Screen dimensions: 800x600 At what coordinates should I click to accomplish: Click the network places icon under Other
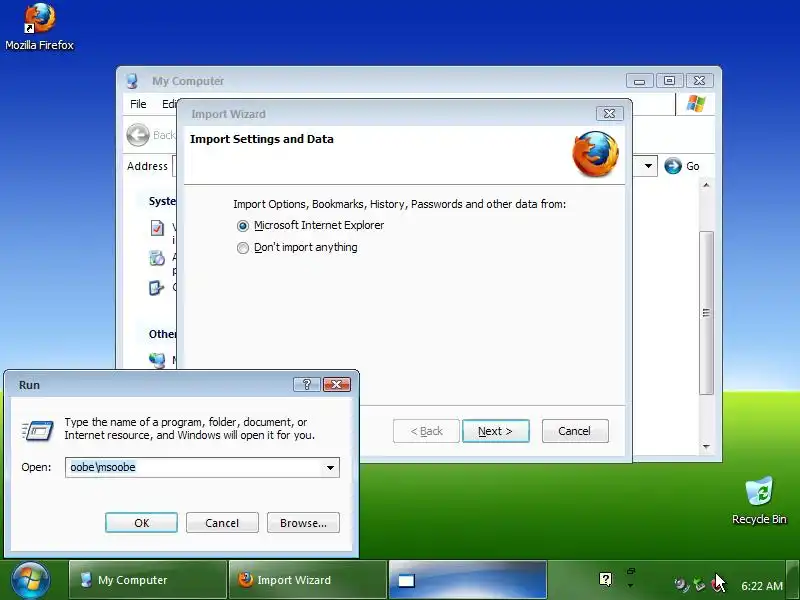tap(157, 360)
